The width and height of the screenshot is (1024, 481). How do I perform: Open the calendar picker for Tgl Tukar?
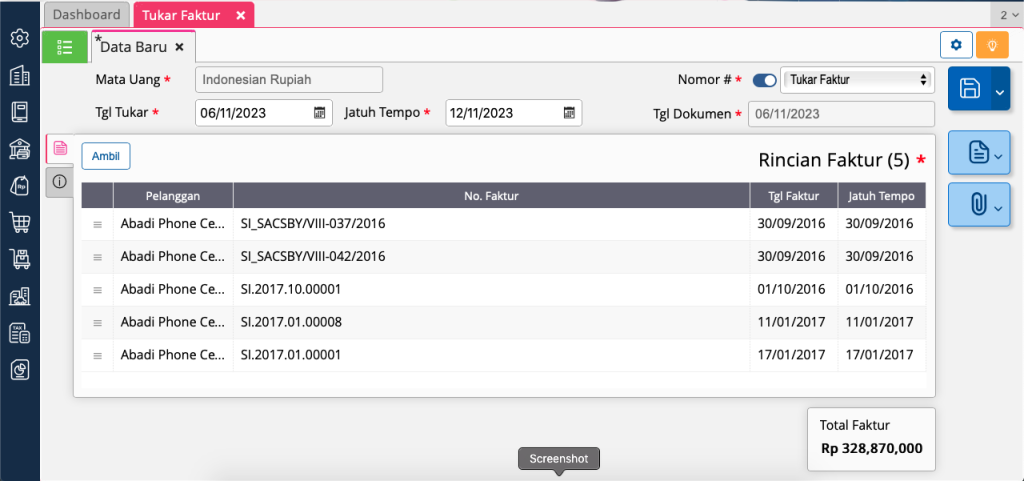(320, 113)
